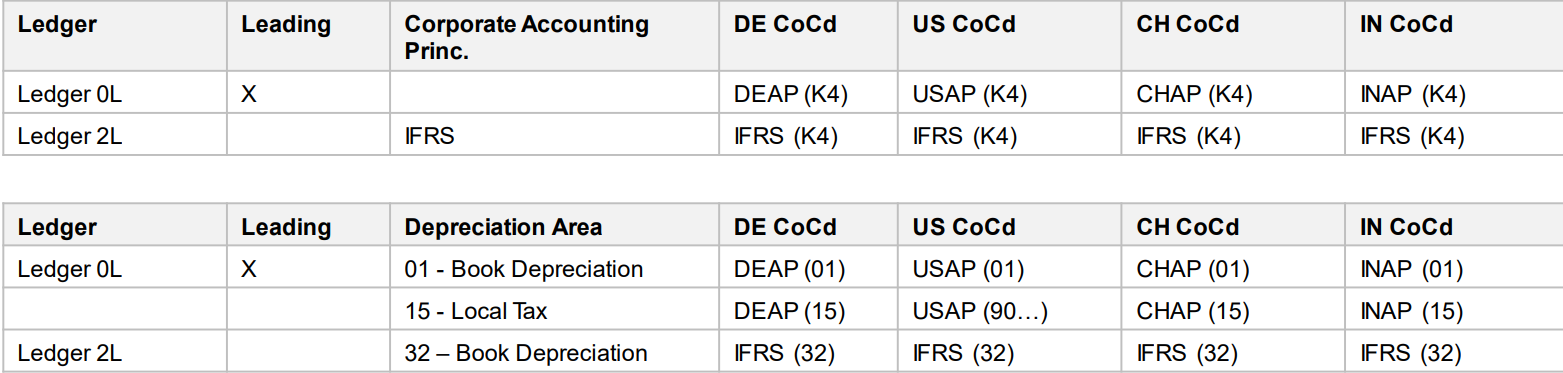Click the USAP (90…) cell
Viewport: 1563px width, 373px height.
tap(980, 311)
